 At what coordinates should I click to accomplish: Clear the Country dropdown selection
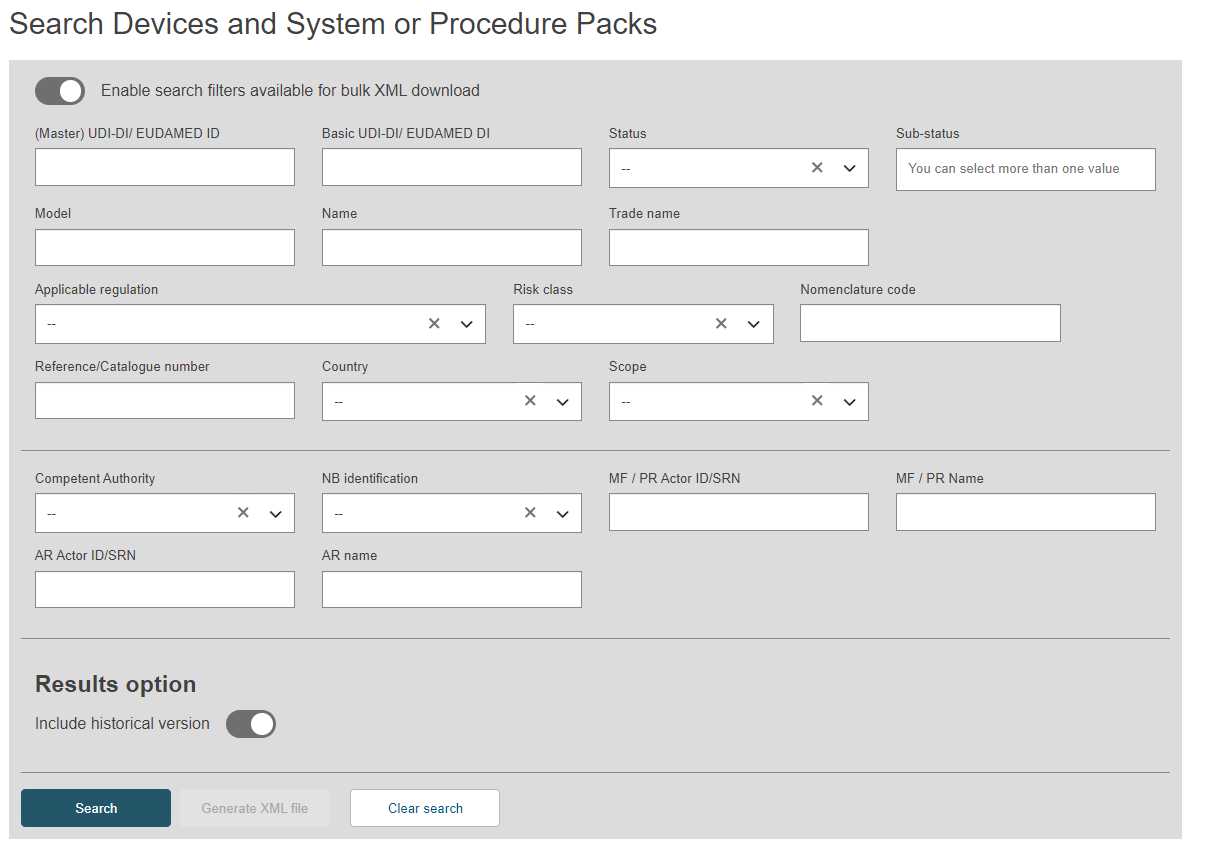coord(530,401)
